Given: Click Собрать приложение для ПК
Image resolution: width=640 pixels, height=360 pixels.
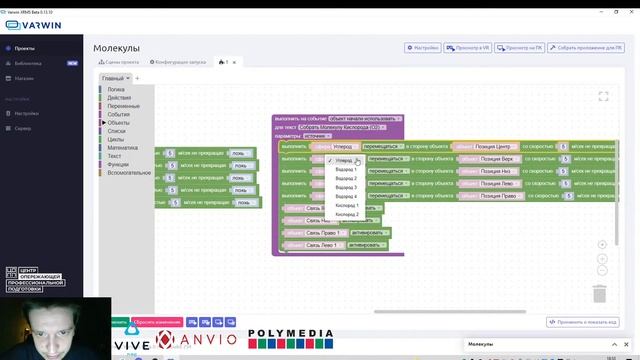Looking at the screenshot, I should coord(586,48).
